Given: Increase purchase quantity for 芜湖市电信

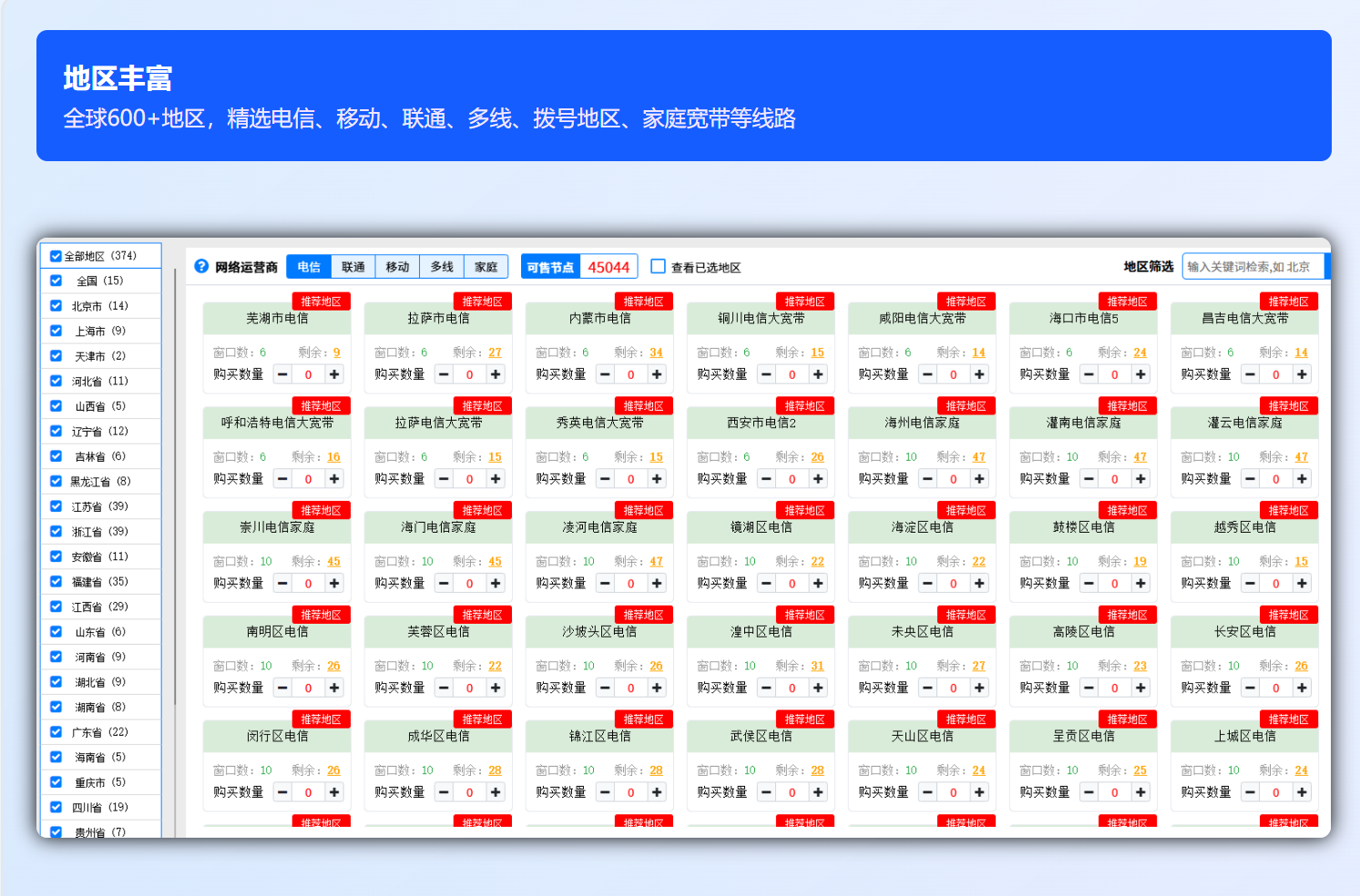Looking at the screenshot, I should (x=334, y=374).
